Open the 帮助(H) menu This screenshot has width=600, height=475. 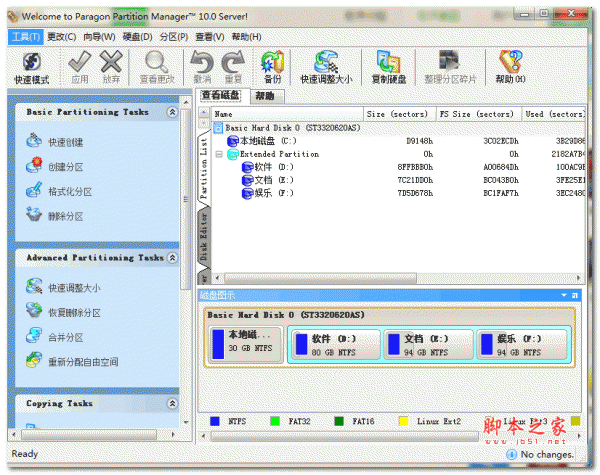[x=246, y=37]
